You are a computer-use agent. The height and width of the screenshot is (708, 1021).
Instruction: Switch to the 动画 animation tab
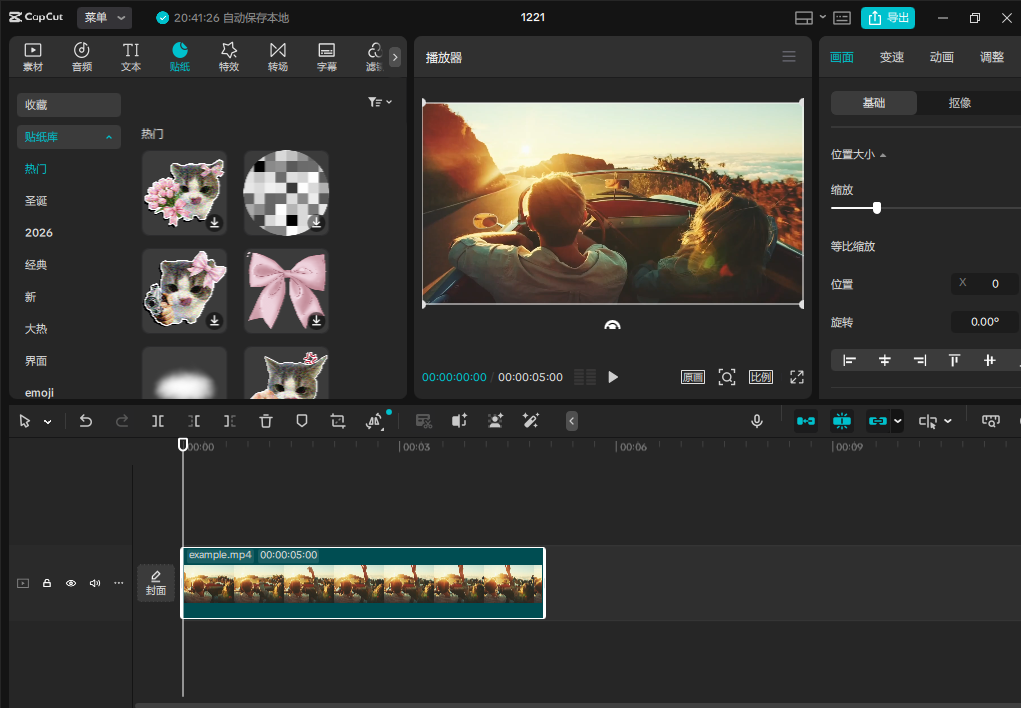click(x=942, y=57)
